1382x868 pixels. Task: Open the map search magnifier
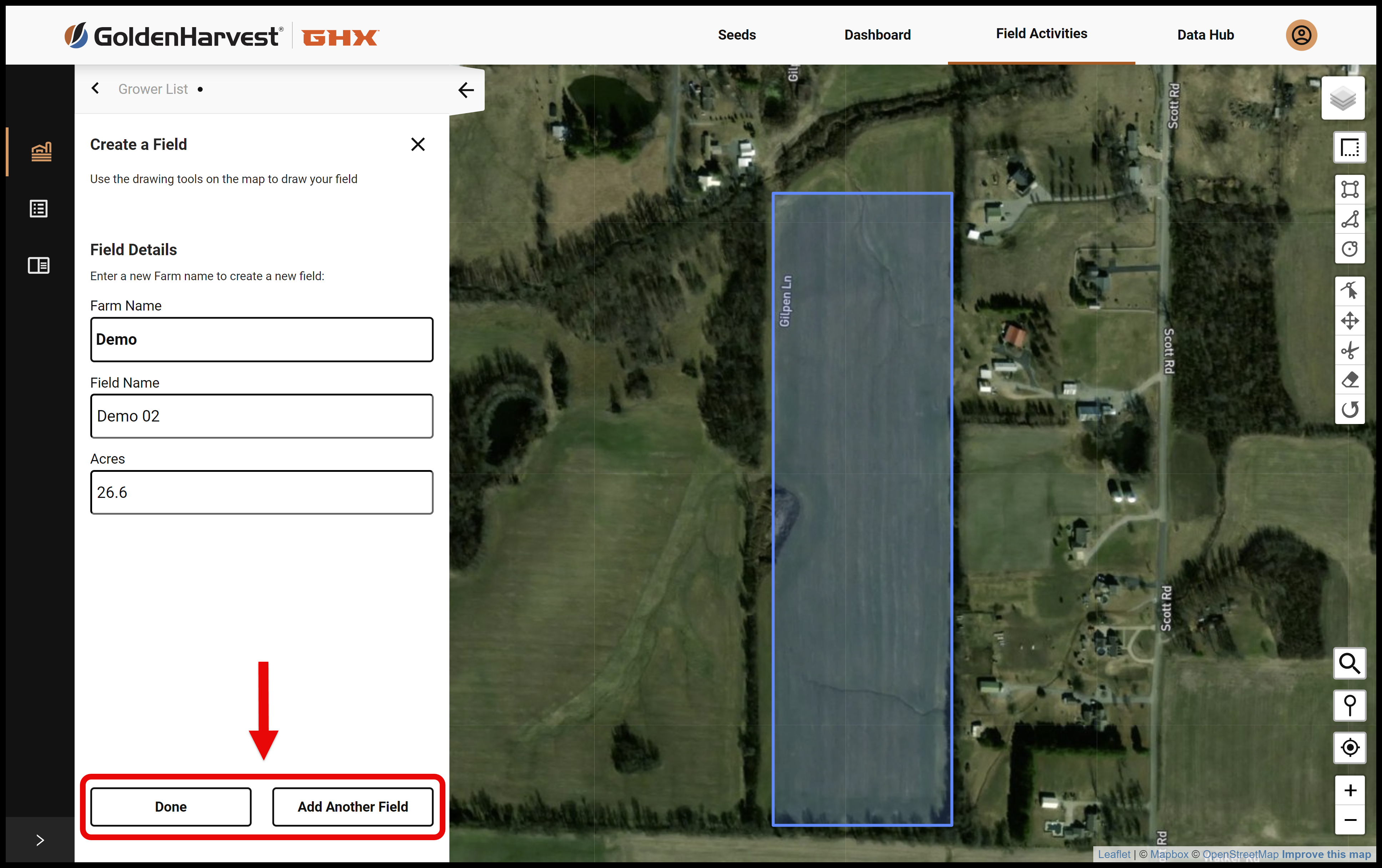1349,663
